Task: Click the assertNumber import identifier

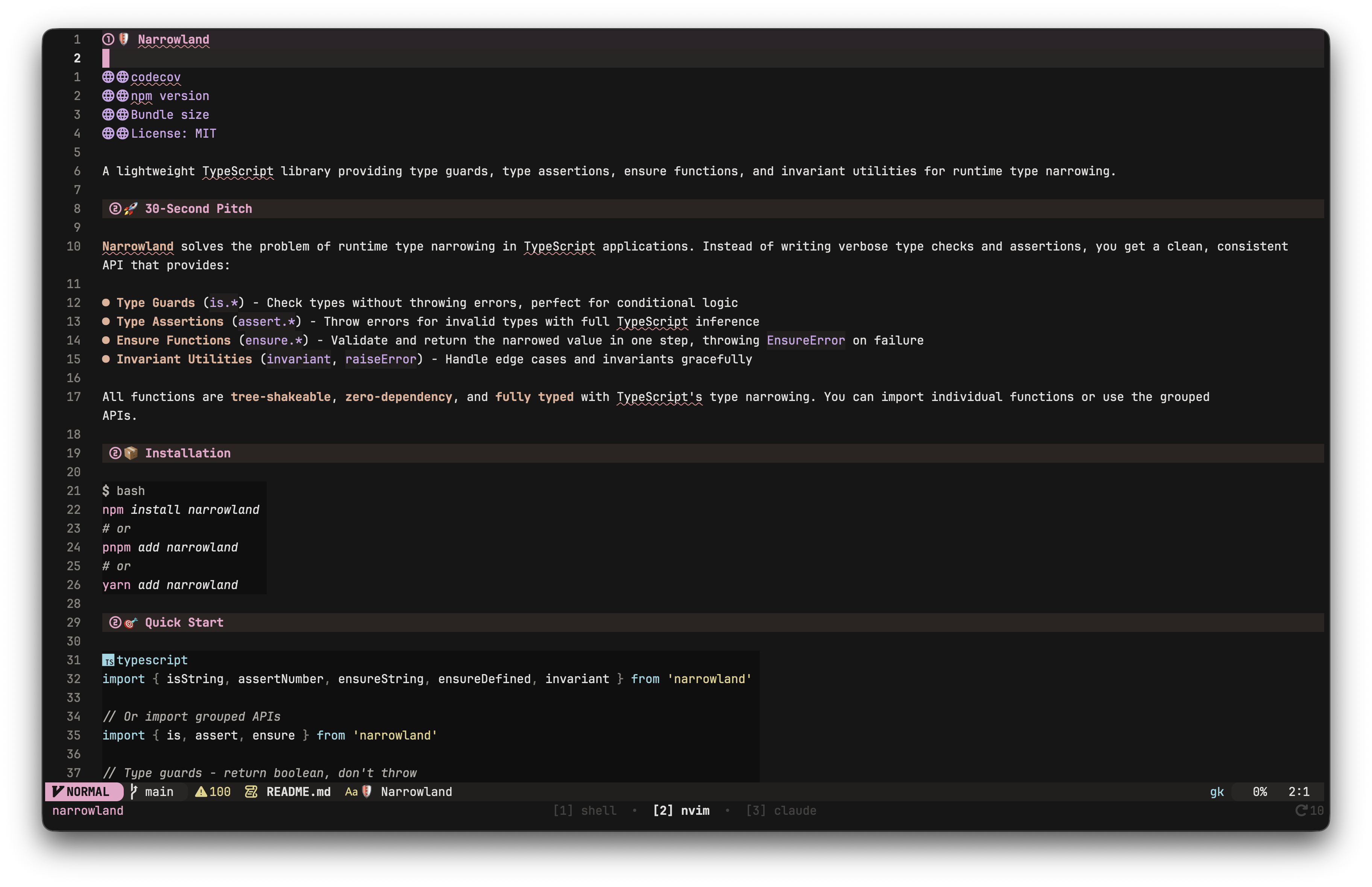Action: (281, 679)
